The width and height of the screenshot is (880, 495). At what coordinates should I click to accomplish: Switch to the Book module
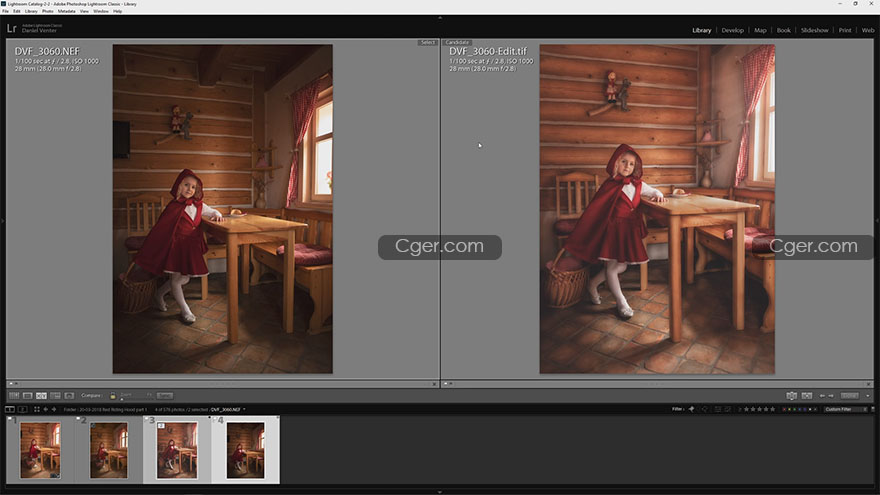click(783, 30)
